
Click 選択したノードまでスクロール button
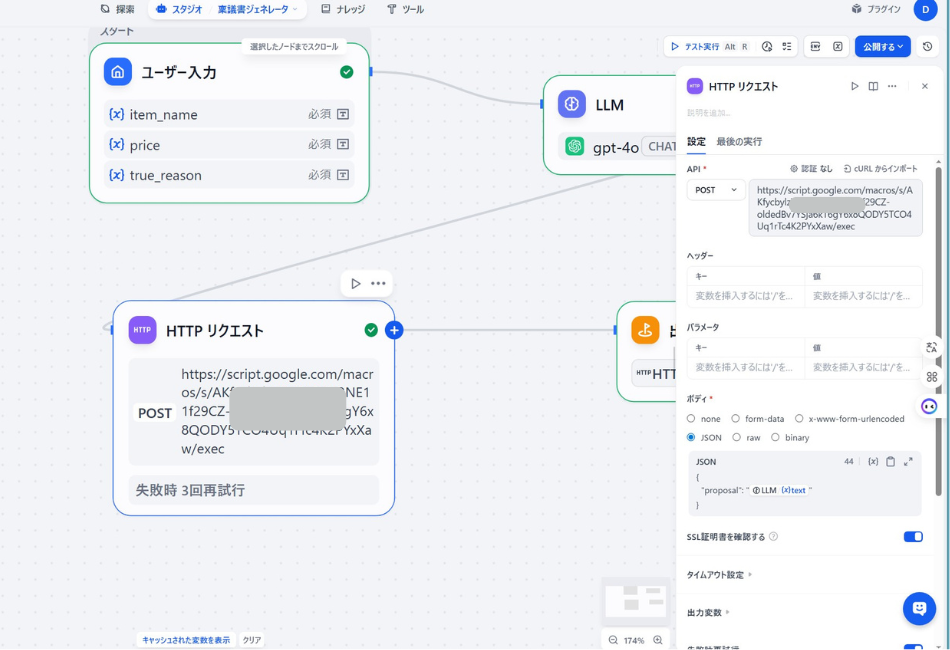click(294, 47)
